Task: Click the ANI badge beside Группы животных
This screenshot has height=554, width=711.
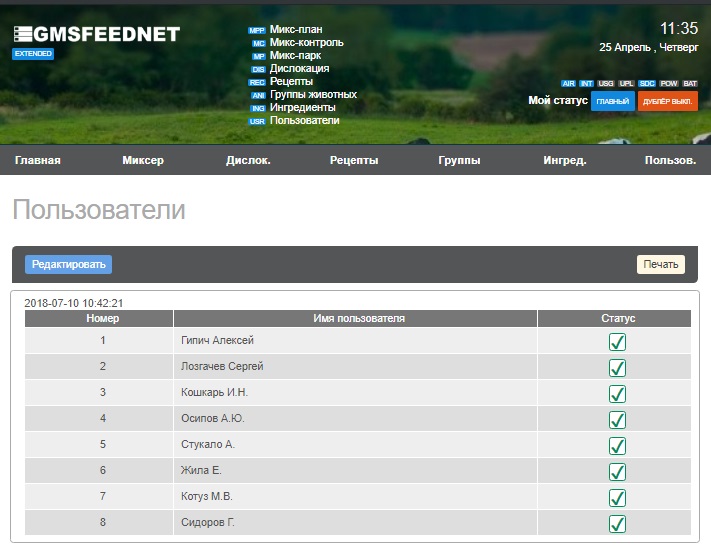Action: [258, 95]
